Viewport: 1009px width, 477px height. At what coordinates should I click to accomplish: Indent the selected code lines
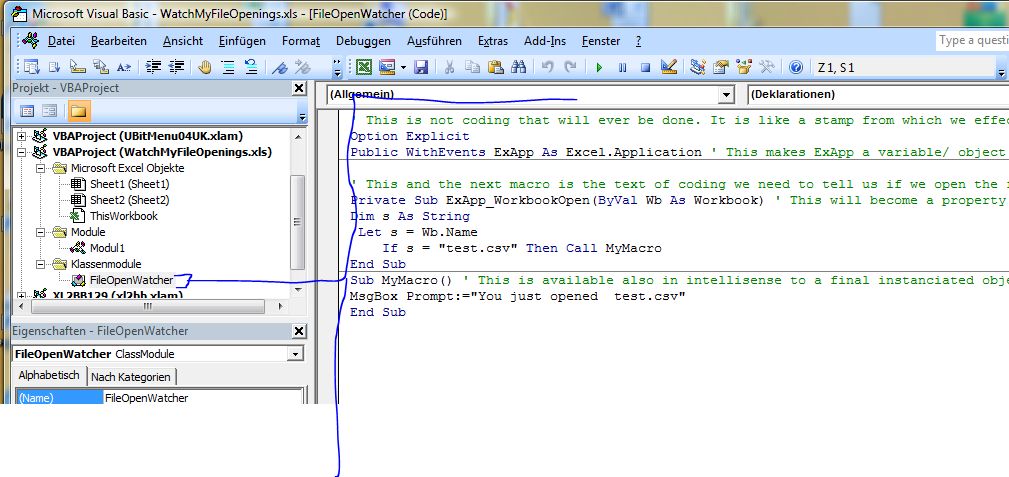(x=153, y=67)
